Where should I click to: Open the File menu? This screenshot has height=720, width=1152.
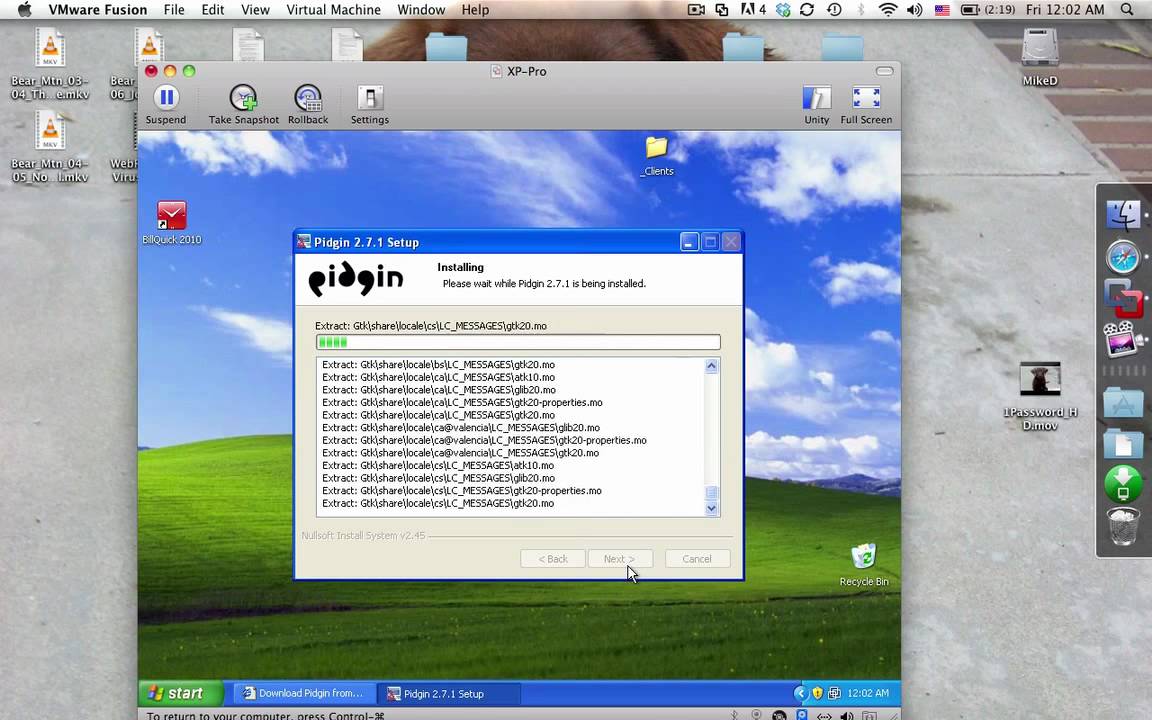[174, 10]
